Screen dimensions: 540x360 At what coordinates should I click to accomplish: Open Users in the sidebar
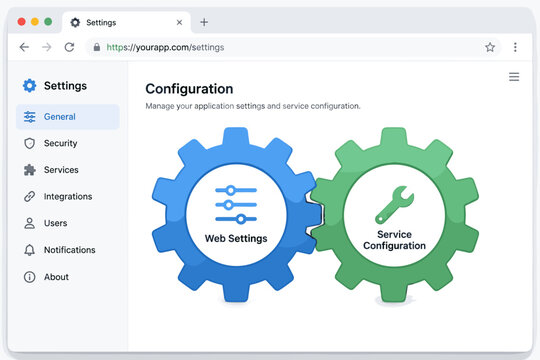coord(68,223)
